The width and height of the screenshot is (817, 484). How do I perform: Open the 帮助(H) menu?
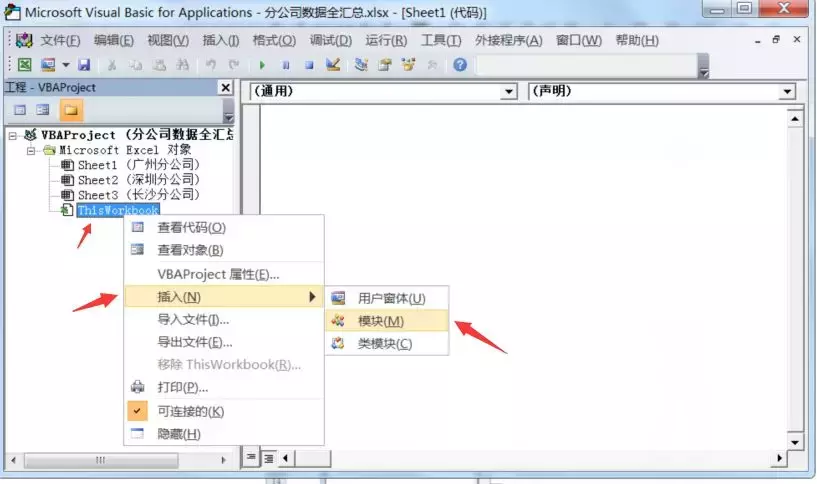(637, 40)
